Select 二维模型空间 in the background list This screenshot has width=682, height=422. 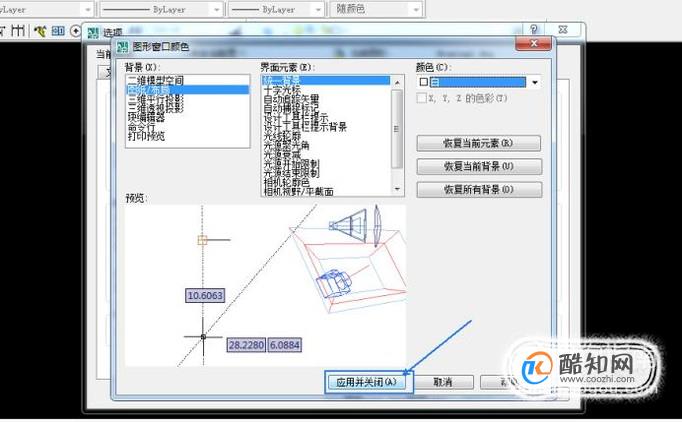click(x=155, y=80)
